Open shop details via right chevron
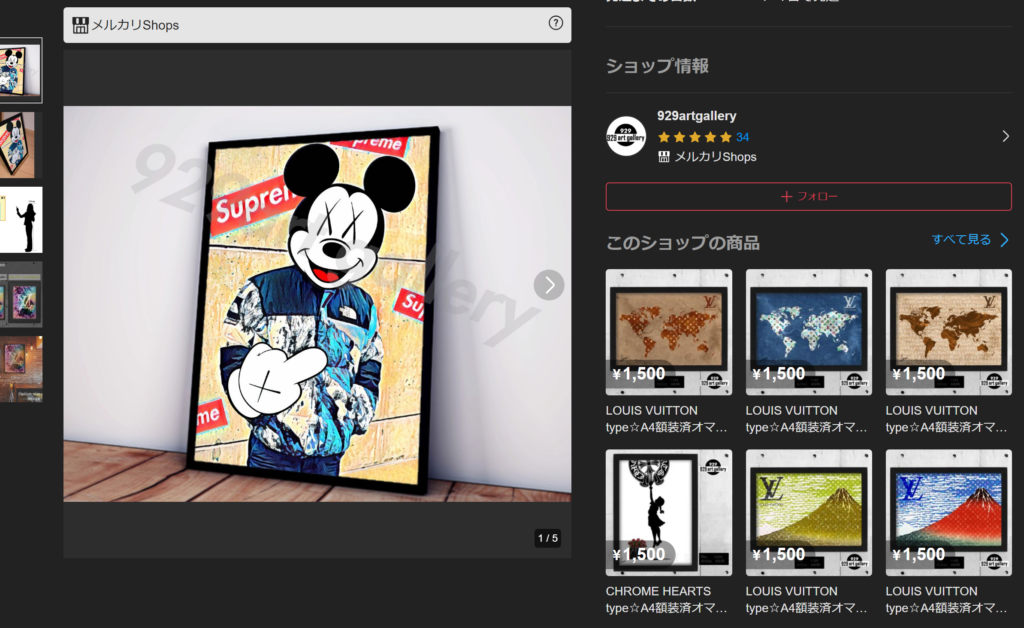Screen dimensions: 1024x628 point(1005,136)
